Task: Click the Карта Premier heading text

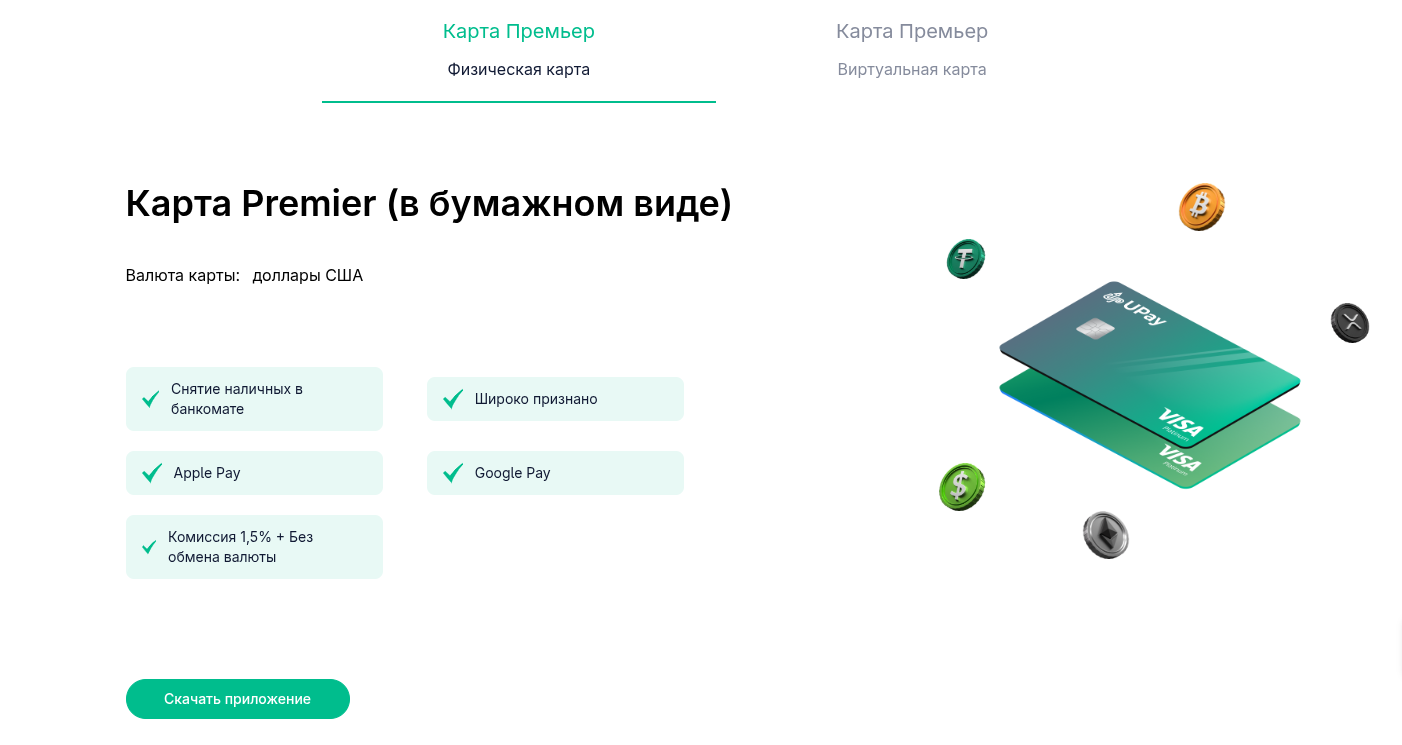Action: 428,203
